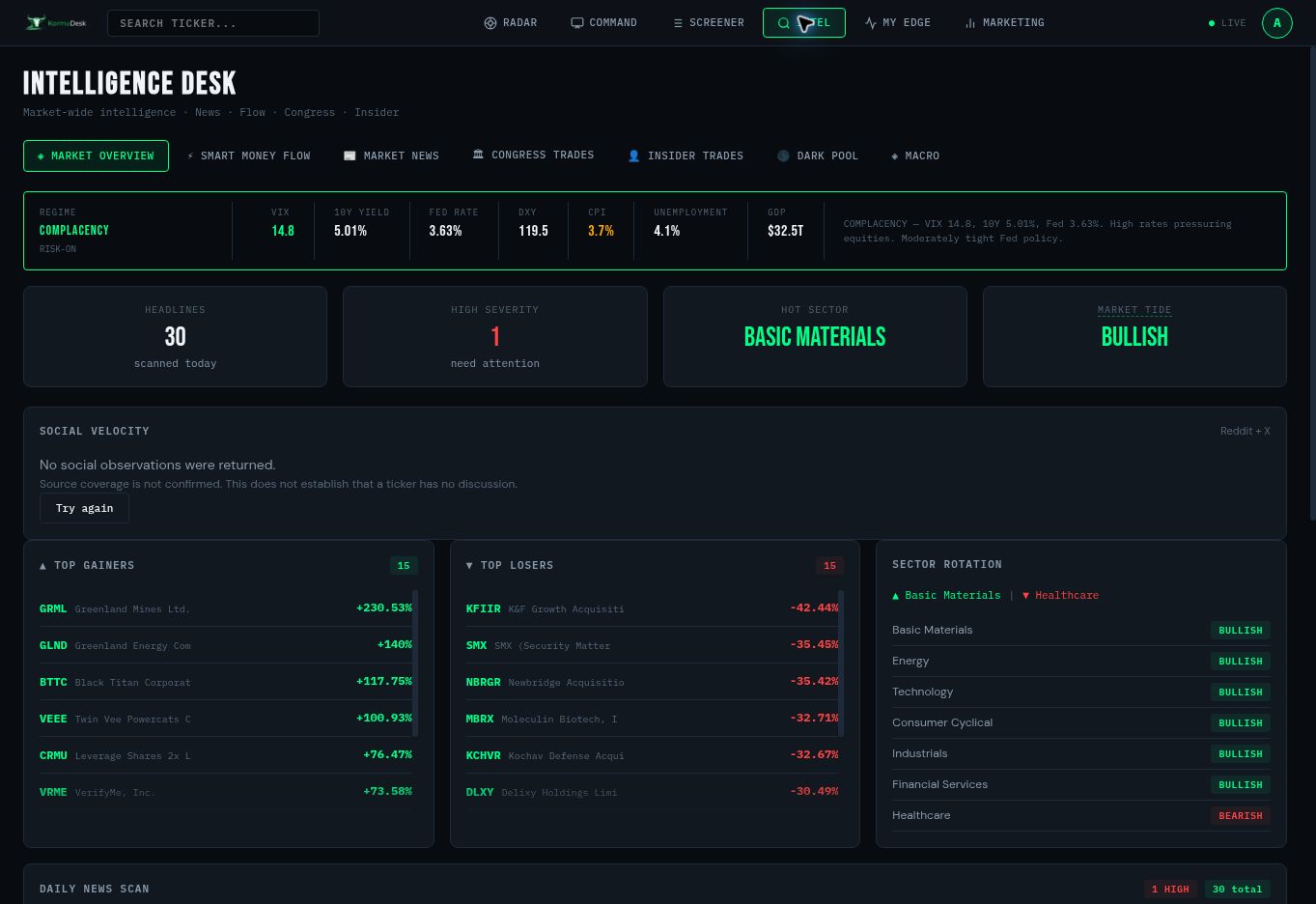
Task: Click the SMX loser row
Action: [653, 645]
